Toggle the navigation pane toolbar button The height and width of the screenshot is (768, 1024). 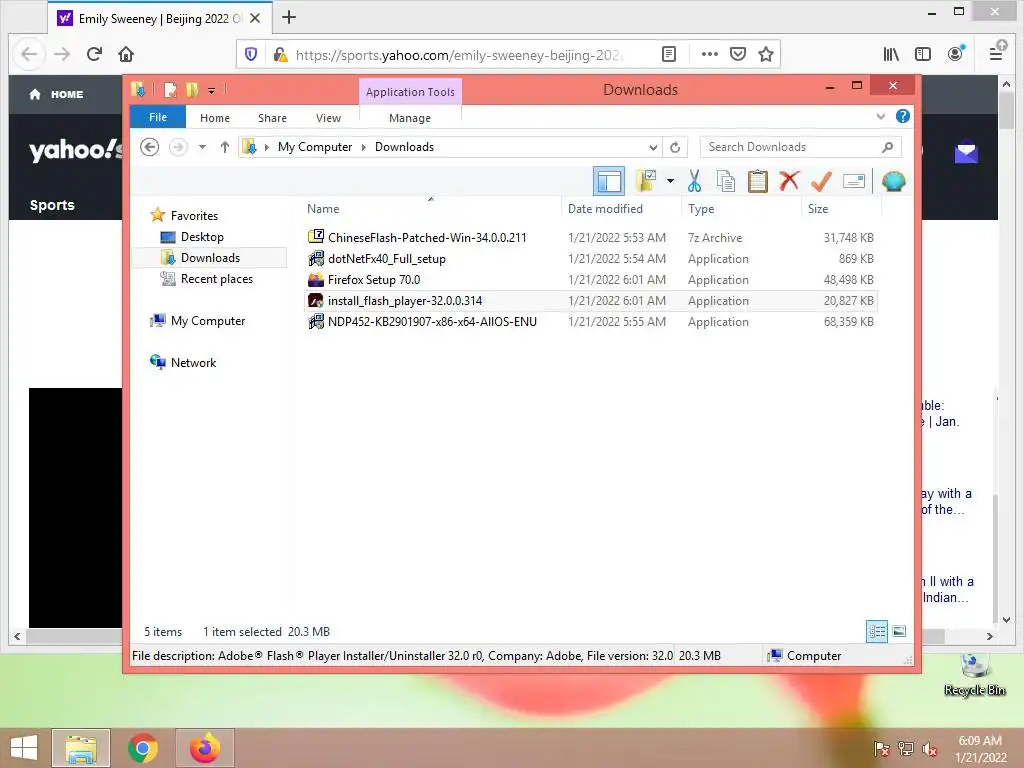tap(609, 181)
